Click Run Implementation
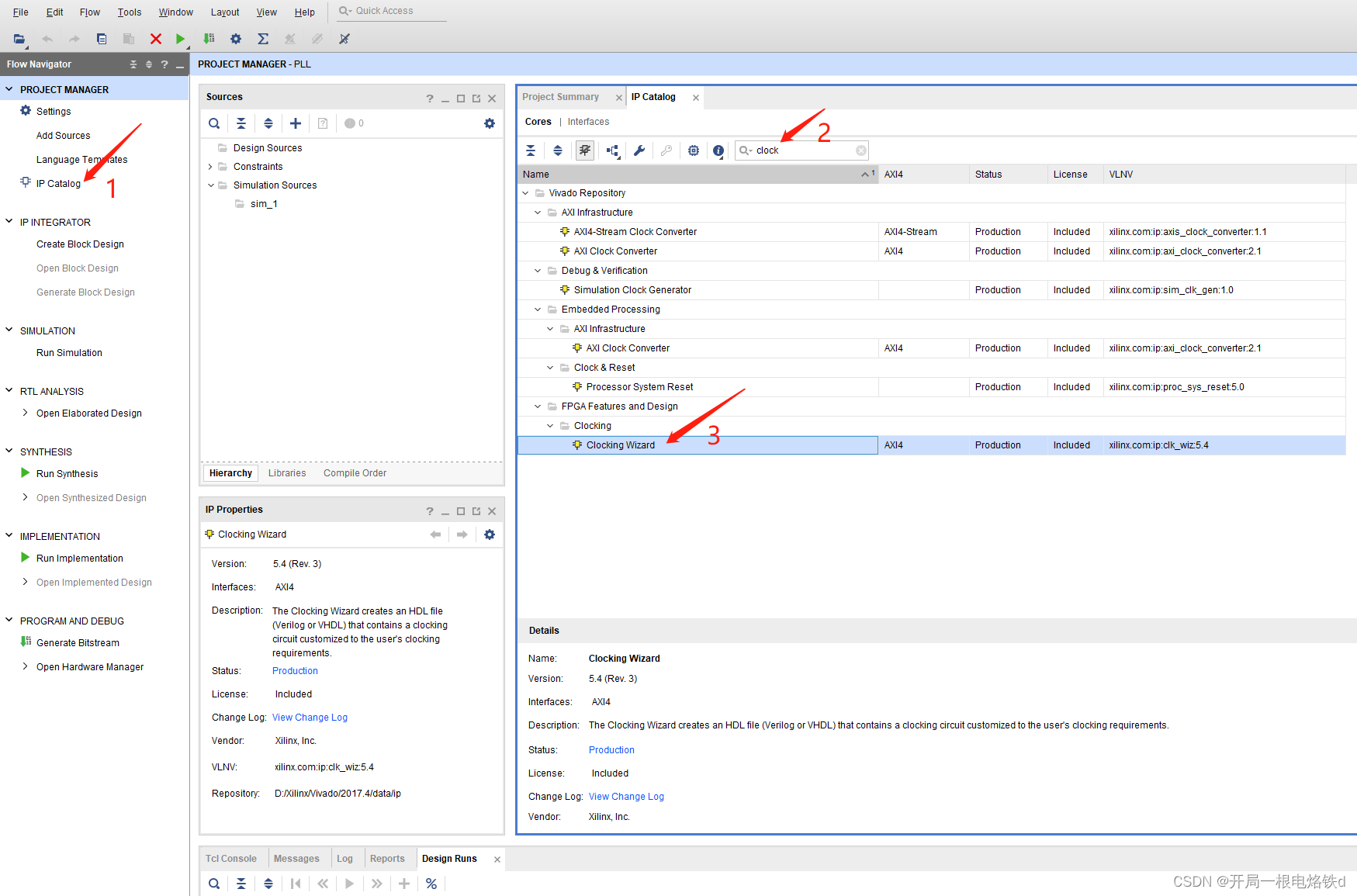Image resolution: width=1357 pixels, height=896 pixels. 79,559
